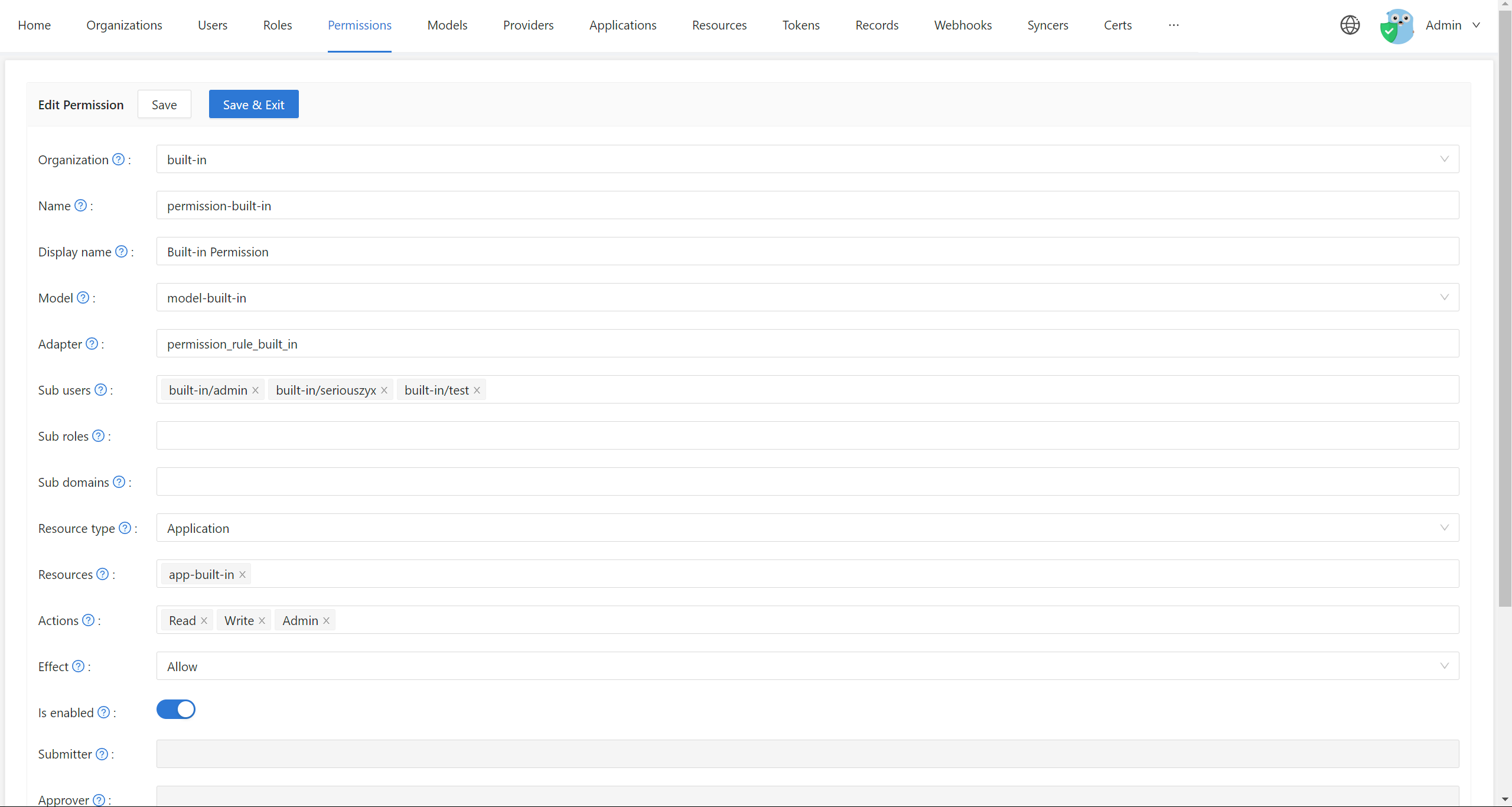This screenshot has height=807, width=1512.
Task: Click the help icon beside Actions
Action: click(89, 620)
